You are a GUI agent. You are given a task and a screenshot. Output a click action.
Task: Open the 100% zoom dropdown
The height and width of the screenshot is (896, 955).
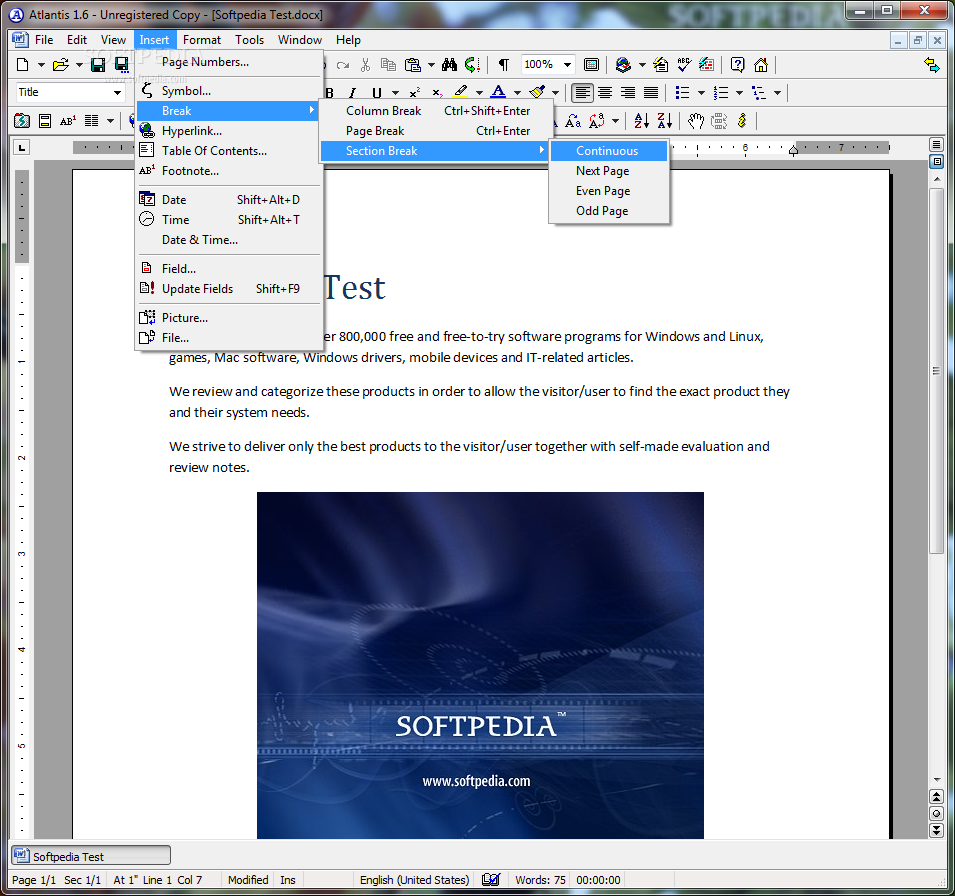pyautogui.click(x=567, y=65)
